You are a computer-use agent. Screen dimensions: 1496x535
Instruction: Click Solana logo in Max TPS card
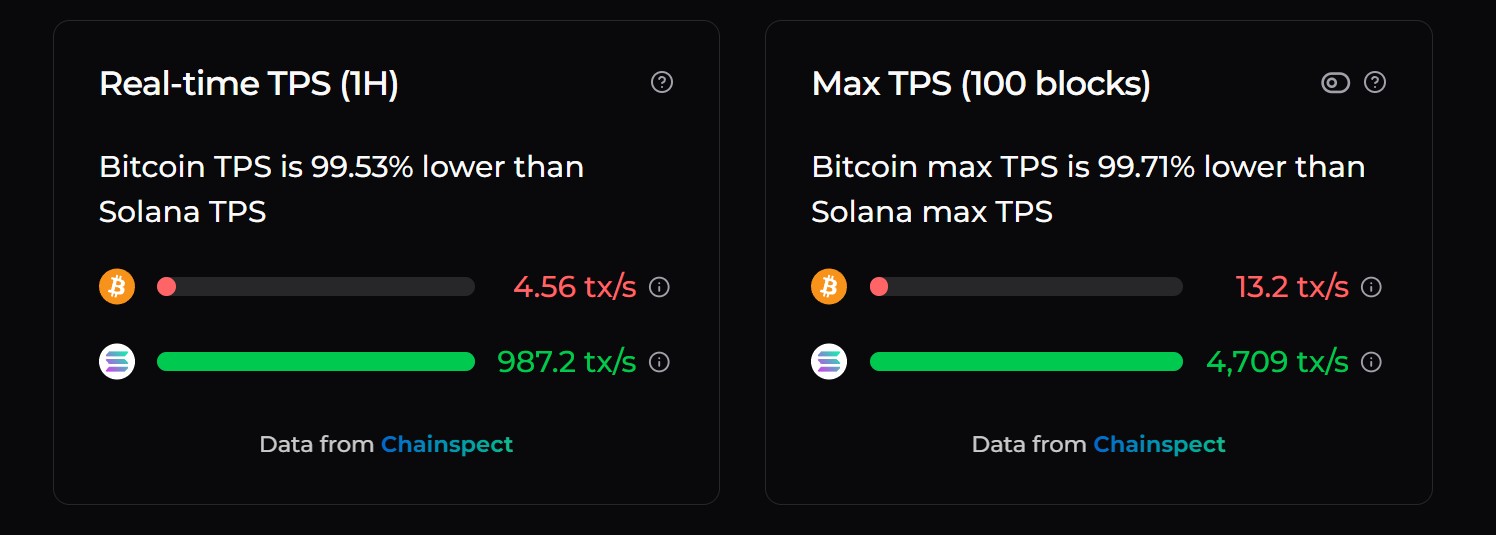[x=829, y=361]
